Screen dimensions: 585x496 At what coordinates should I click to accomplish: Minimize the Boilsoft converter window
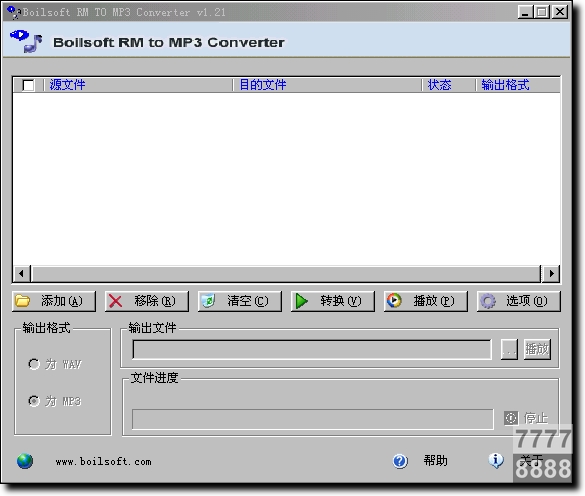(x=525, y=12)
